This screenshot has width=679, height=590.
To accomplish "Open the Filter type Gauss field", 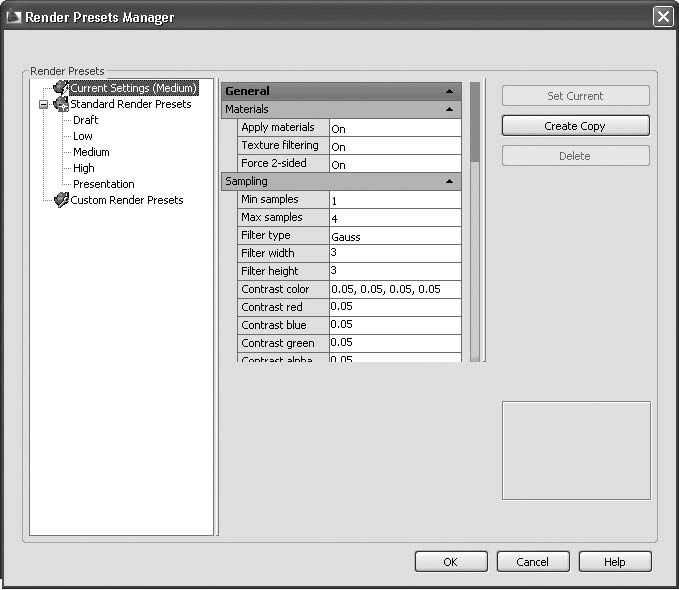I will tap(395, 236).
